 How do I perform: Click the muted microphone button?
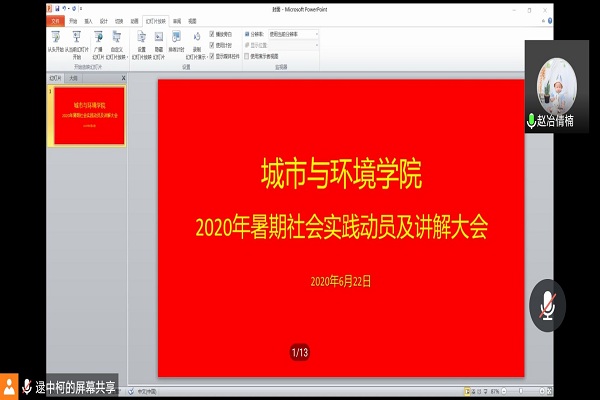click(x=547, y=304)
